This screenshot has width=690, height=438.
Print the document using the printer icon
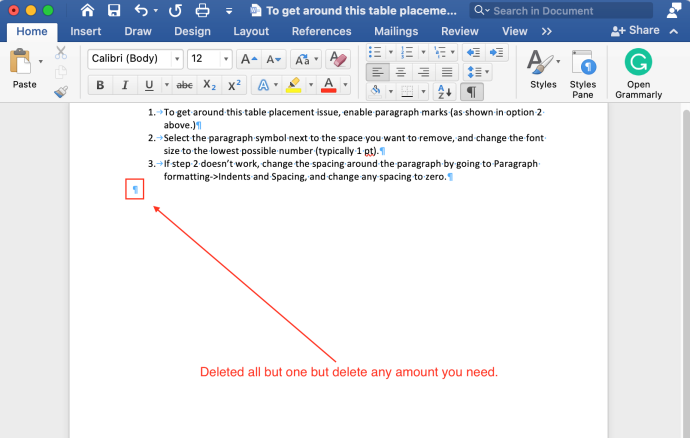click(x=202, y=10)
